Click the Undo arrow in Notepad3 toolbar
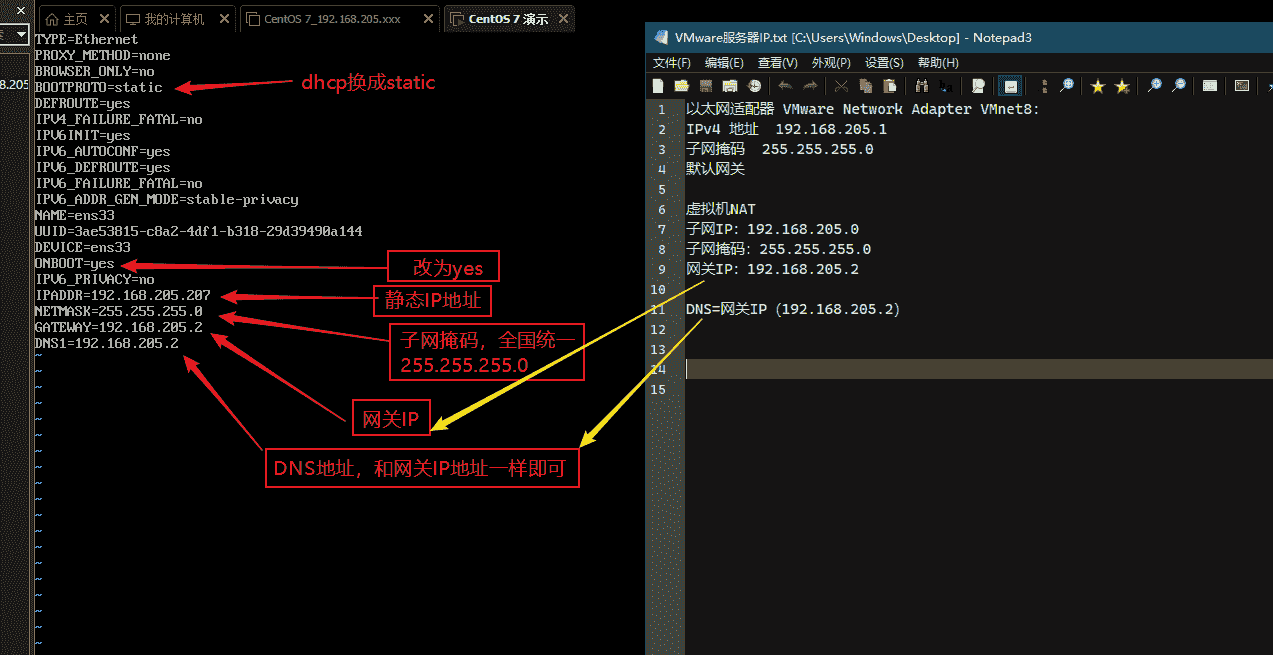 (786, 86)
